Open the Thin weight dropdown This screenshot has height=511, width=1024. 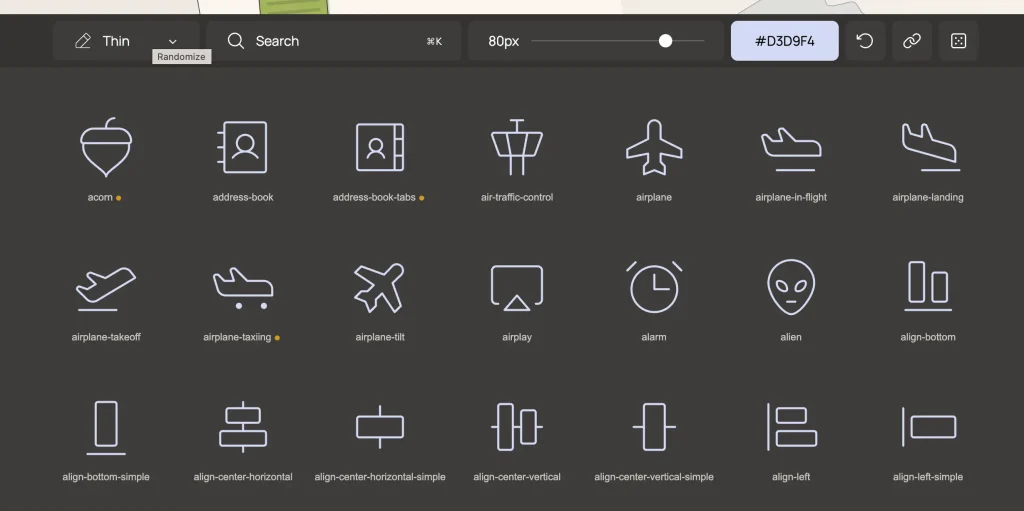[x=126, y=41]
